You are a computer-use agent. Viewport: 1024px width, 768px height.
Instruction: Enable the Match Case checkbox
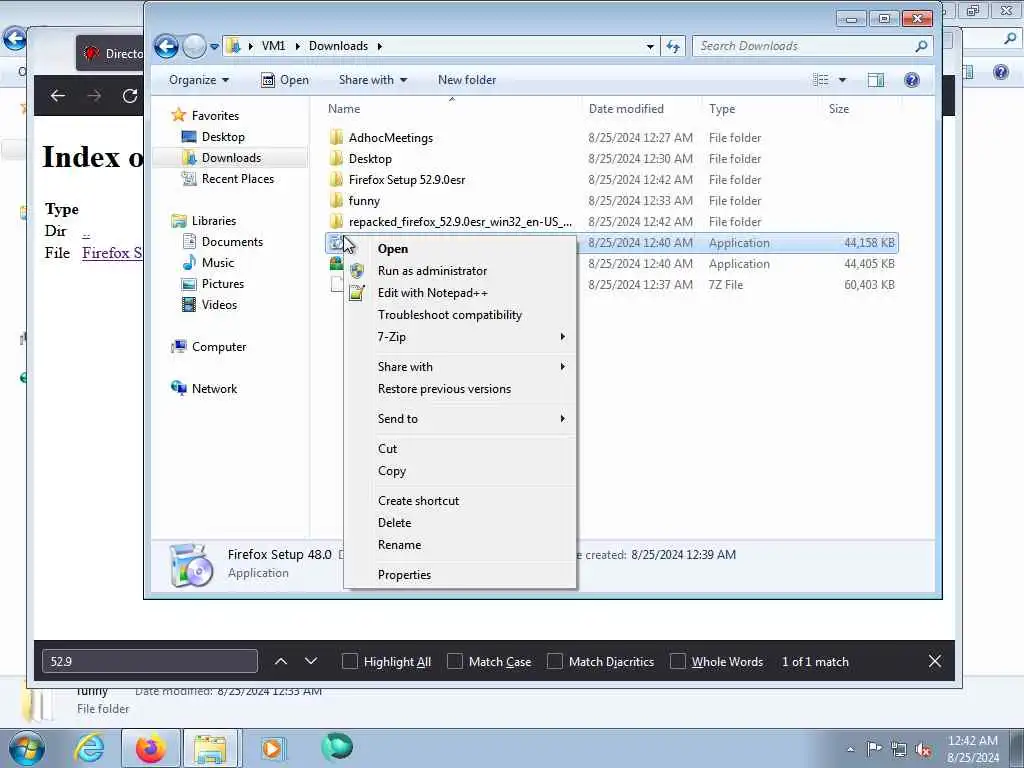[x=455, y=662]
